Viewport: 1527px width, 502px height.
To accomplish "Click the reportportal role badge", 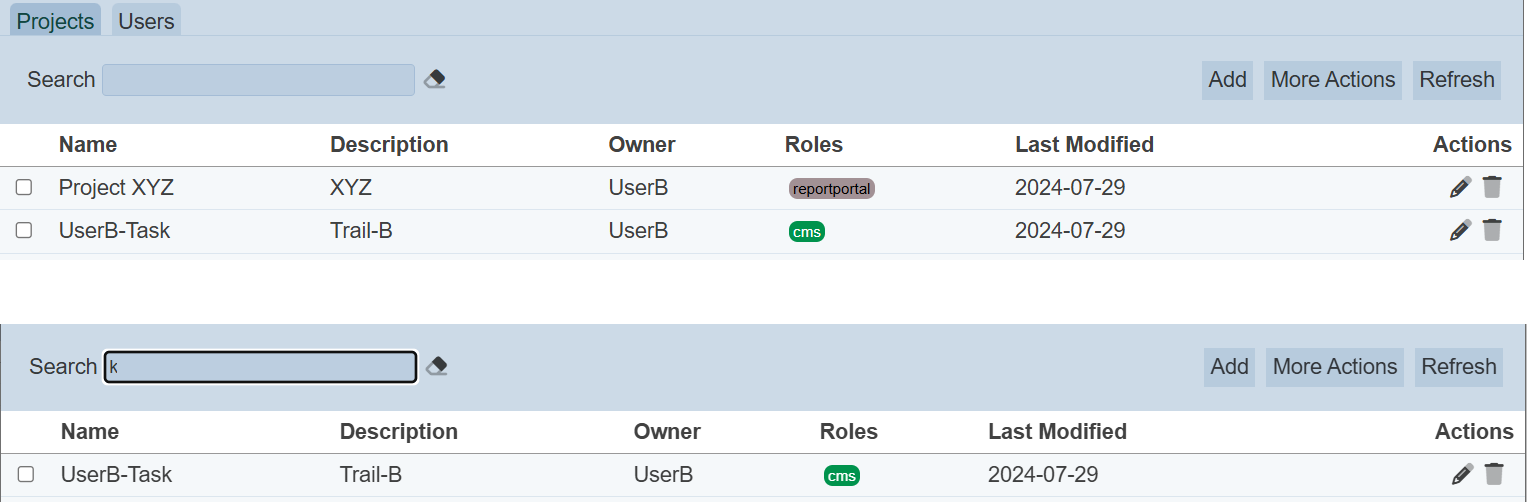I will pos(832,189).
